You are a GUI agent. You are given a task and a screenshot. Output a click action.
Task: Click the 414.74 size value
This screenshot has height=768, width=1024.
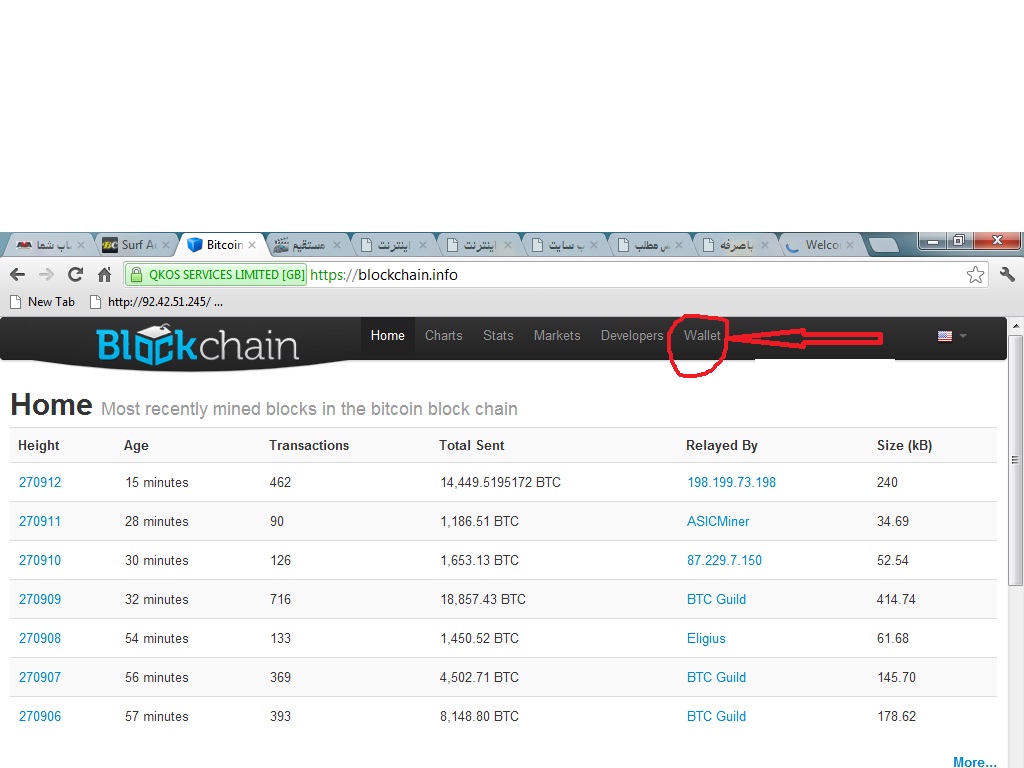tap(896, 600)
